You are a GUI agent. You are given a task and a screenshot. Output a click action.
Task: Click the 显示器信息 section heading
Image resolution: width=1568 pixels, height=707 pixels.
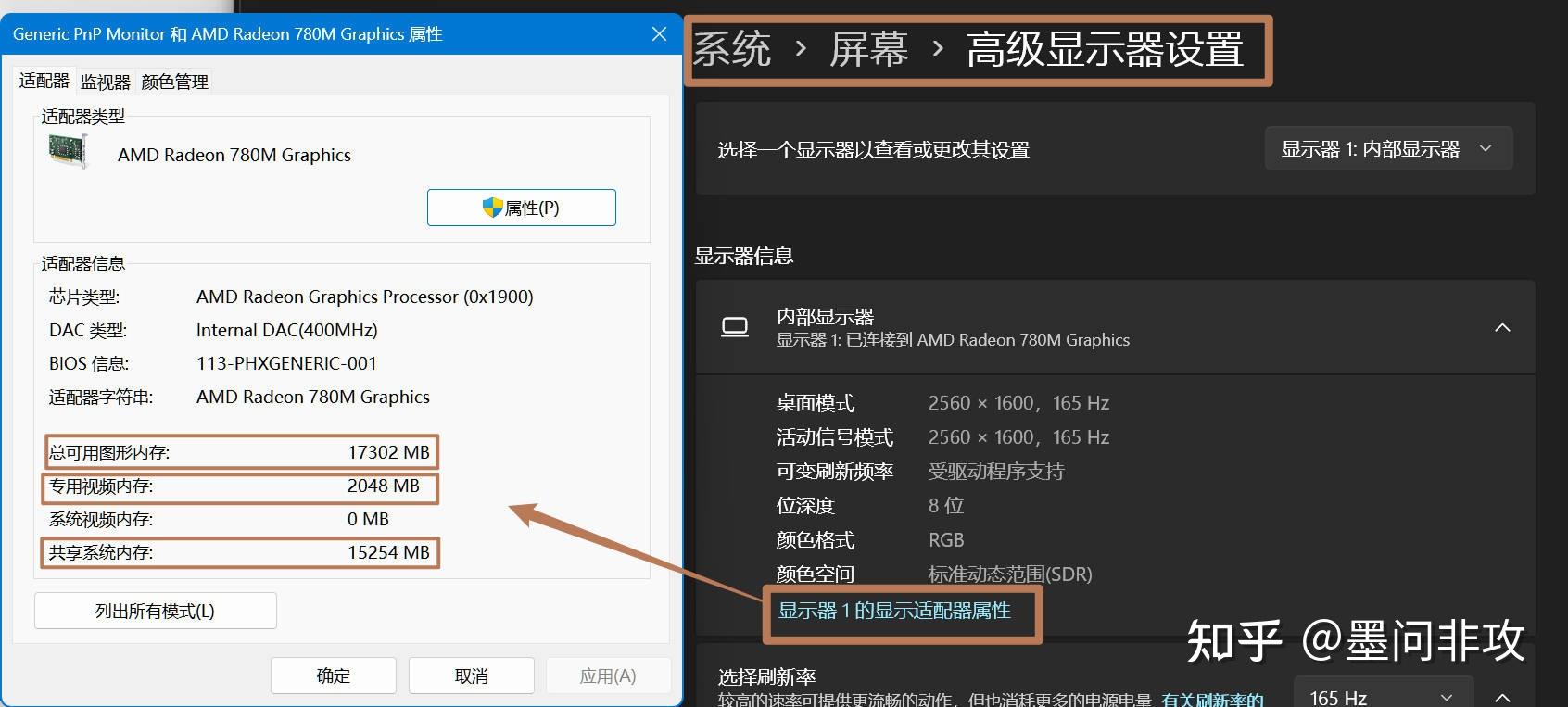(744, 256)
